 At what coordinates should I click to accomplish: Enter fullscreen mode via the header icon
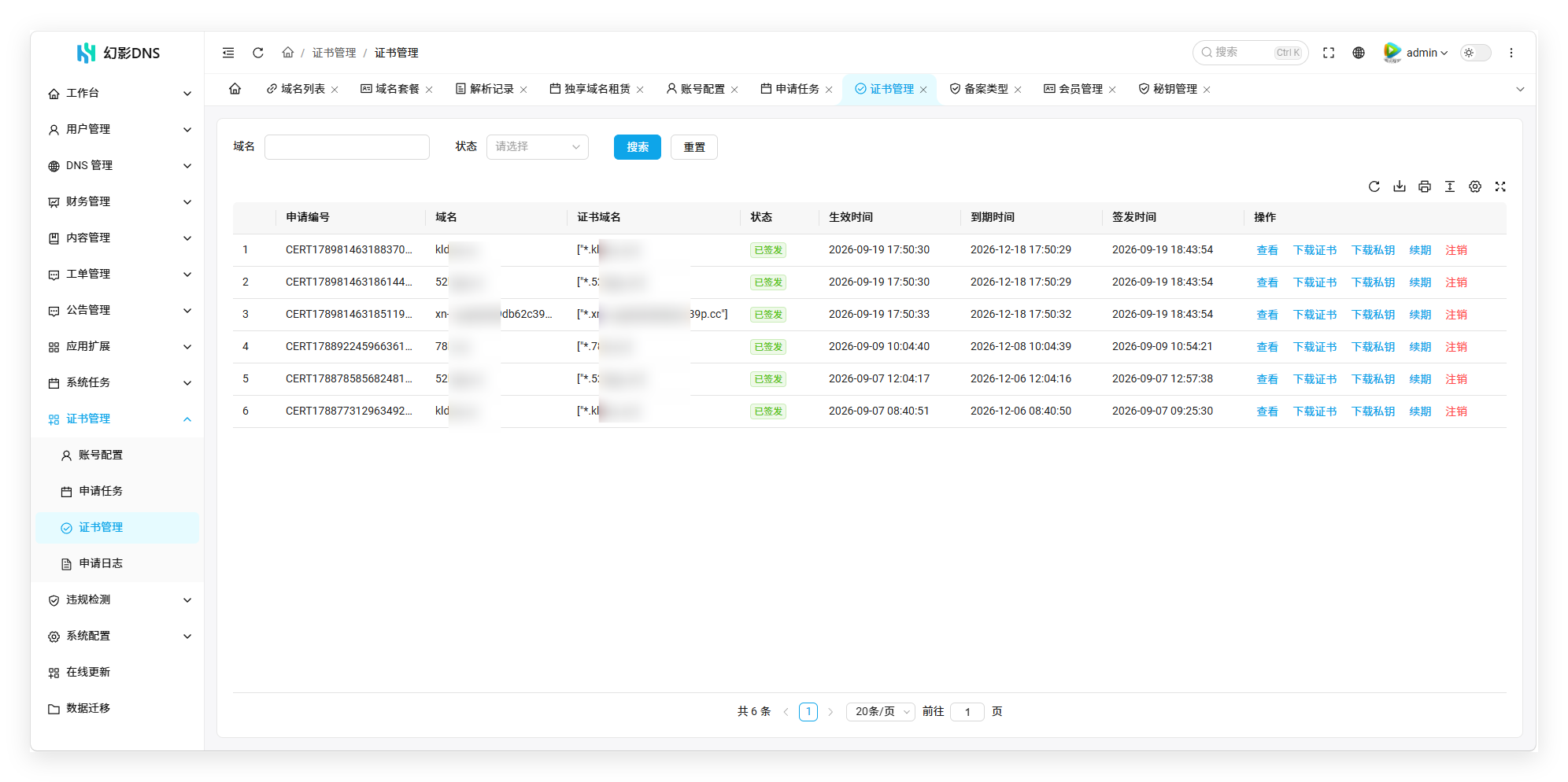tap(1329, 53)
